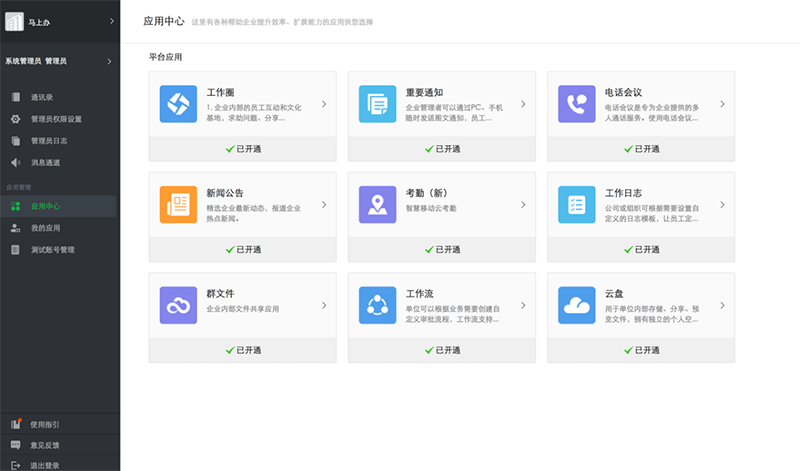Click the 考勤（新）title text
Image resolution: width=800 pixels, height=471 pixels.
click(x=427, y=193)
